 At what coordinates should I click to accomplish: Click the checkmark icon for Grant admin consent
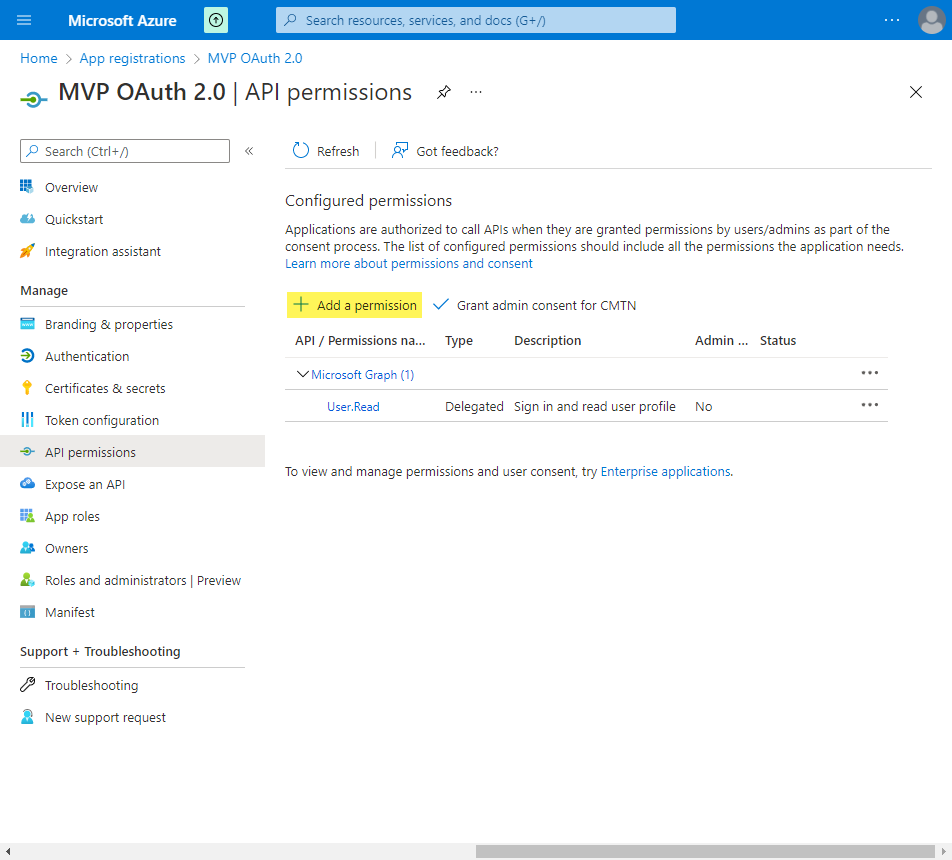(441, 305)
